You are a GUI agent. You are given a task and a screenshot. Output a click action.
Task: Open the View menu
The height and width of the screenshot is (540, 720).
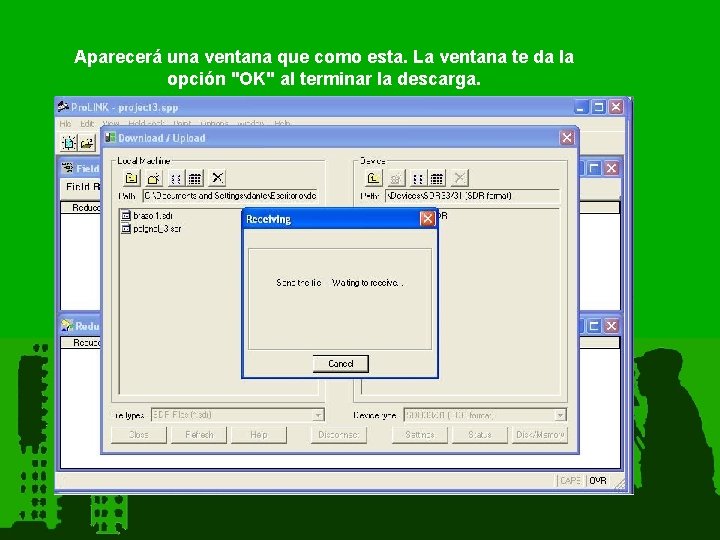click(111, 124)
